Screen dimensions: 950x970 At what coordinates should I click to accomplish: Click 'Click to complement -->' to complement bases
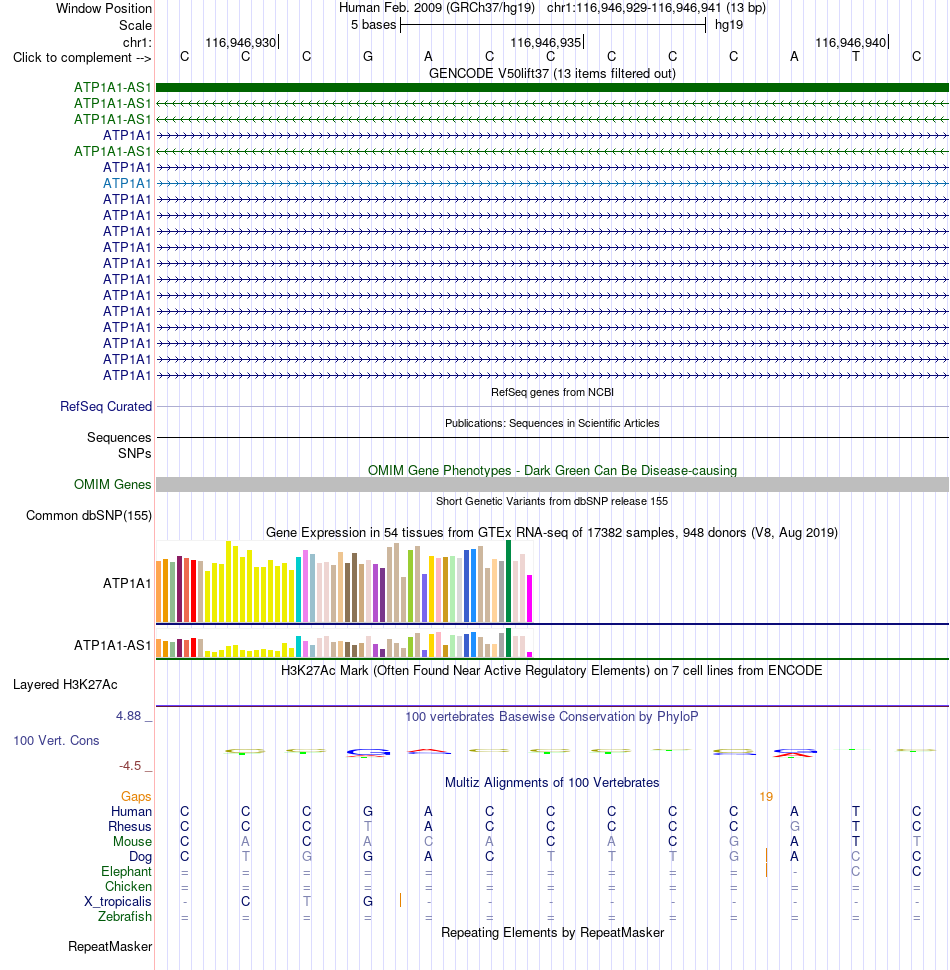coord(82,58)
